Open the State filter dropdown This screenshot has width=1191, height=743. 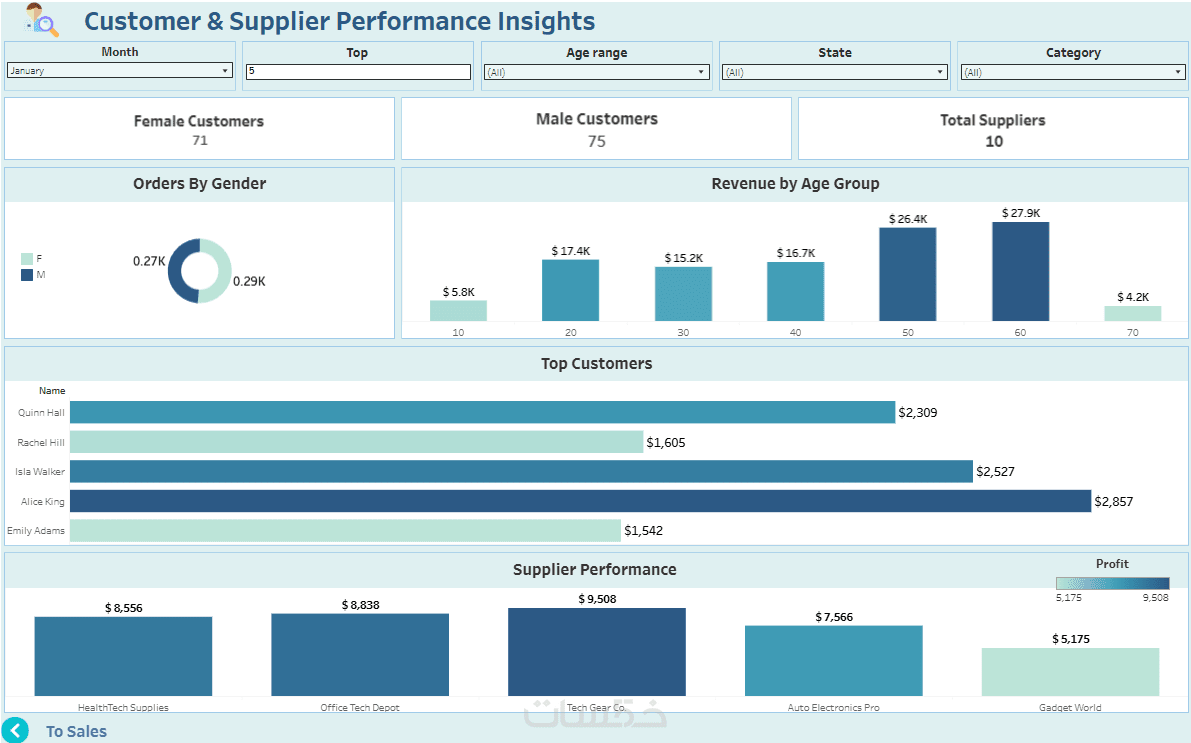pos(834,72)
